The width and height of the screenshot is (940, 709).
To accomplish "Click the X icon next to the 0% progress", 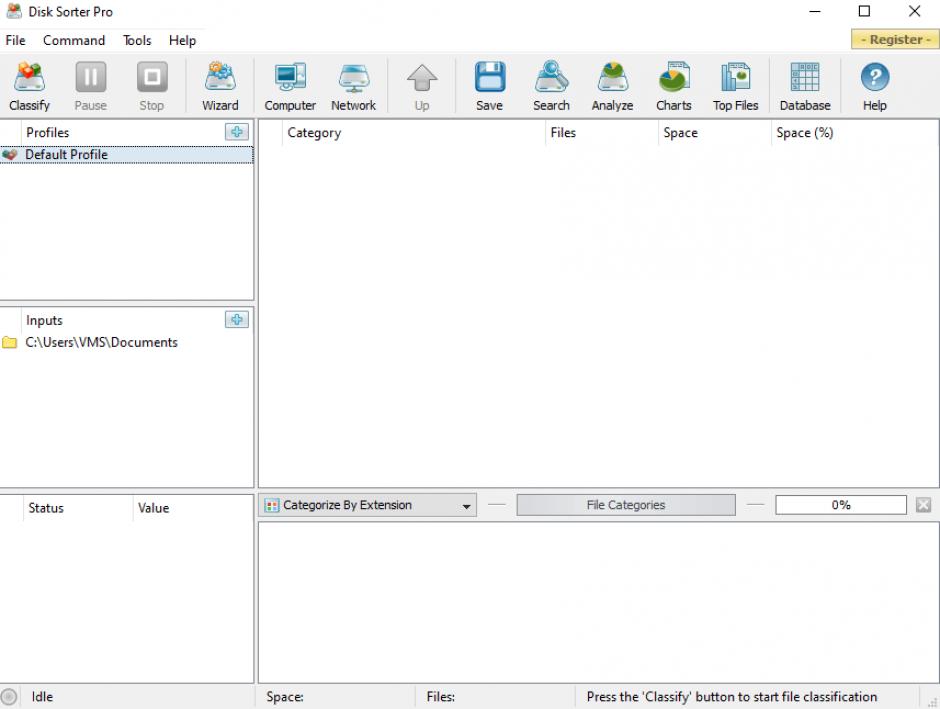I will tap(923, 505).
